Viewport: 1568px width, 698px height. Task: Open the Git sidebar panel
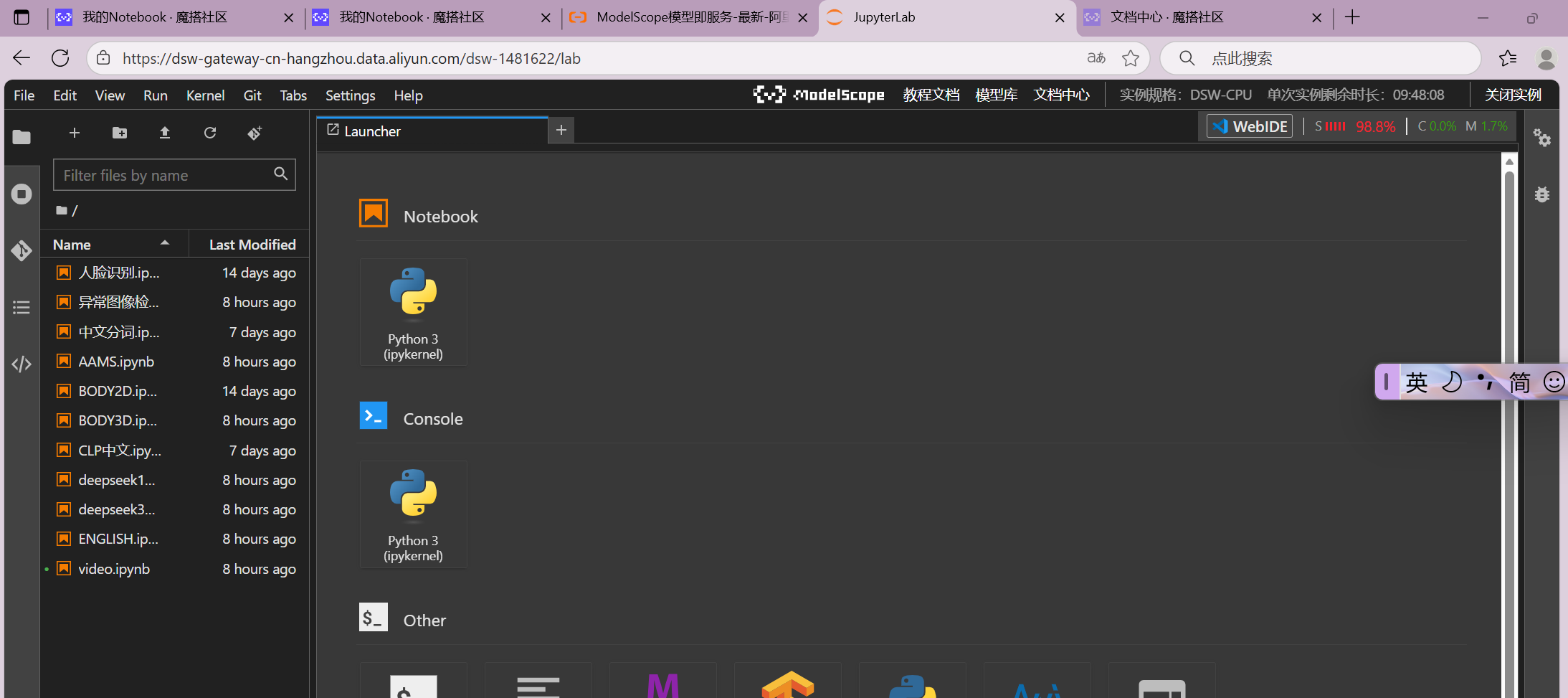pos(22,250)
